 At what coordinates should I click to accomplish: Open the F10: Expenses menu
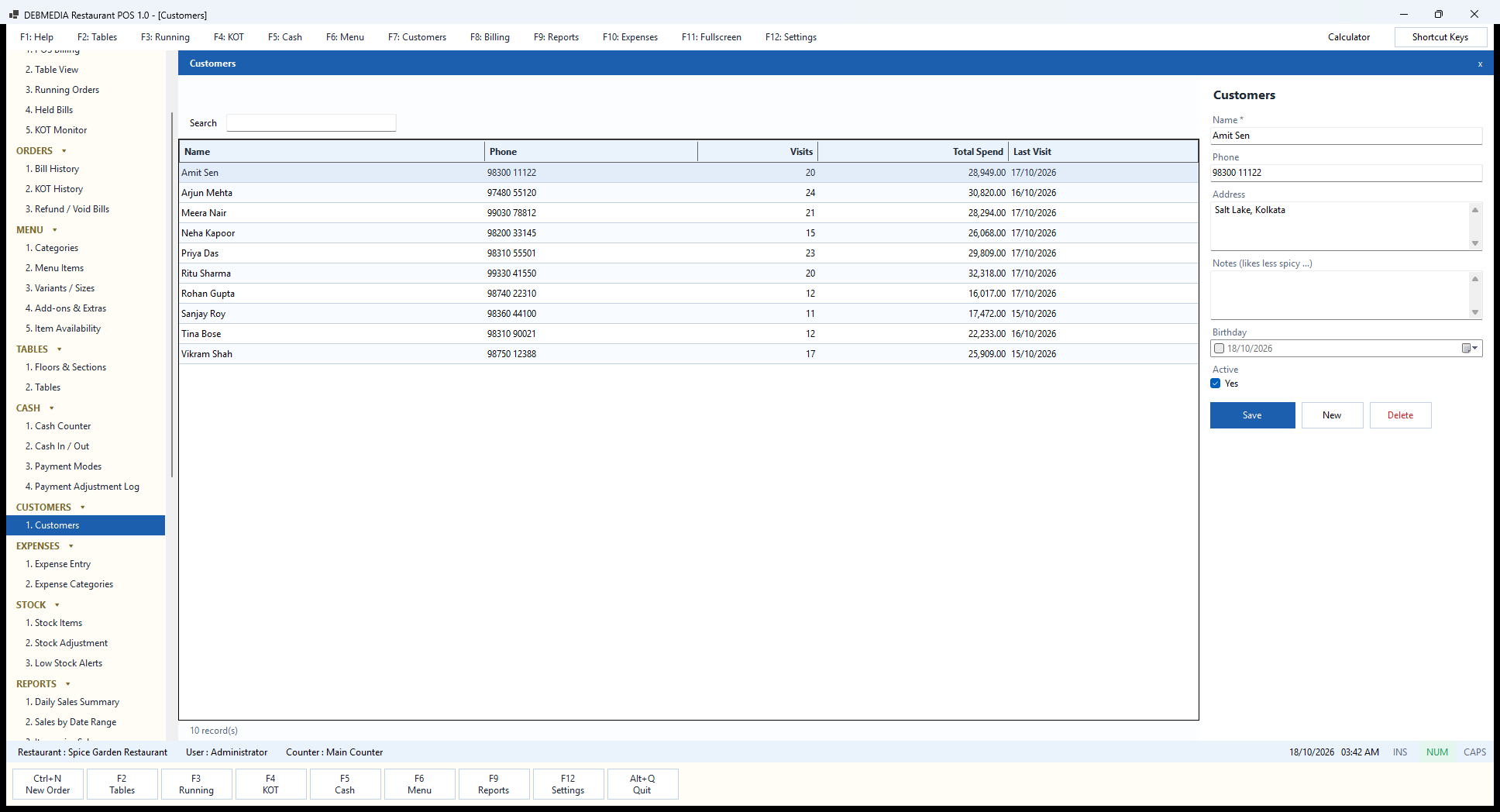[x=630, y=37]
